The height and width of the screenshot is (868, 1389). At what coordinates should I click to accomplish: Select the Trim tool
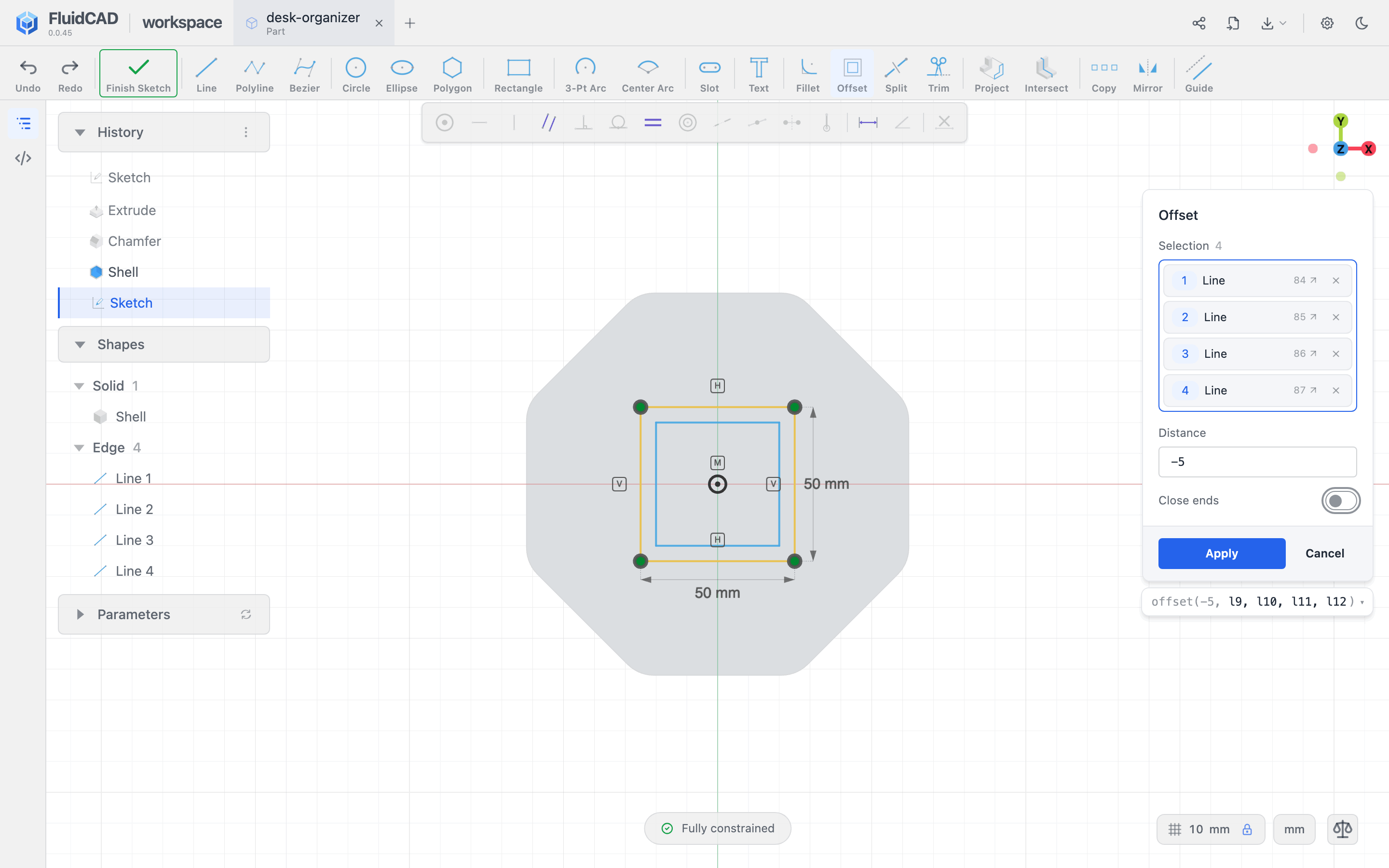[x=939, y=75]
